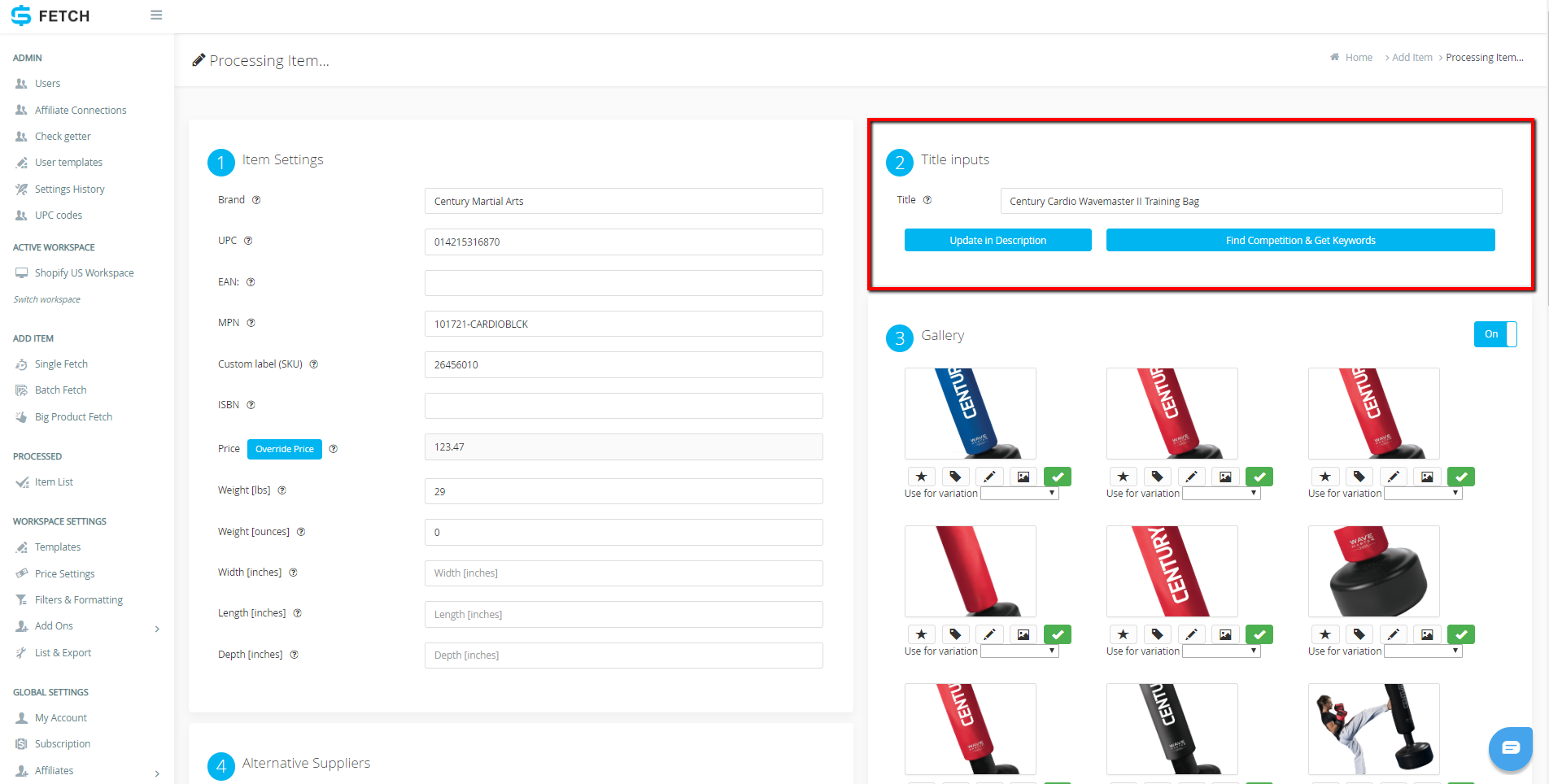Click star icon under black base image
Image resolution: width=1549 pixels, height=784 pixels.
[x=1324, y=634]
